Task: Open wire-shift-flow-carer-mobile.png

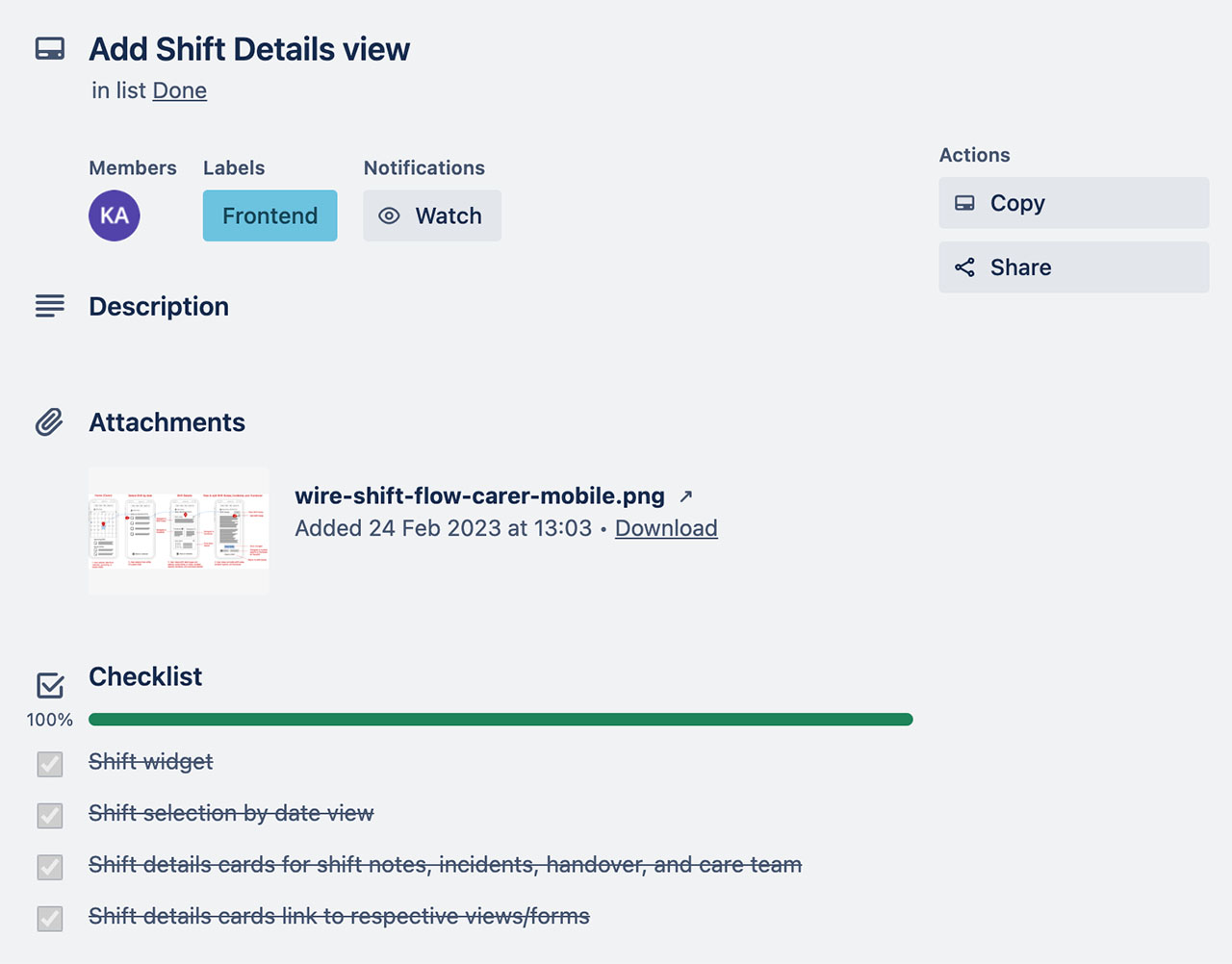Action: tap(478, 495)
